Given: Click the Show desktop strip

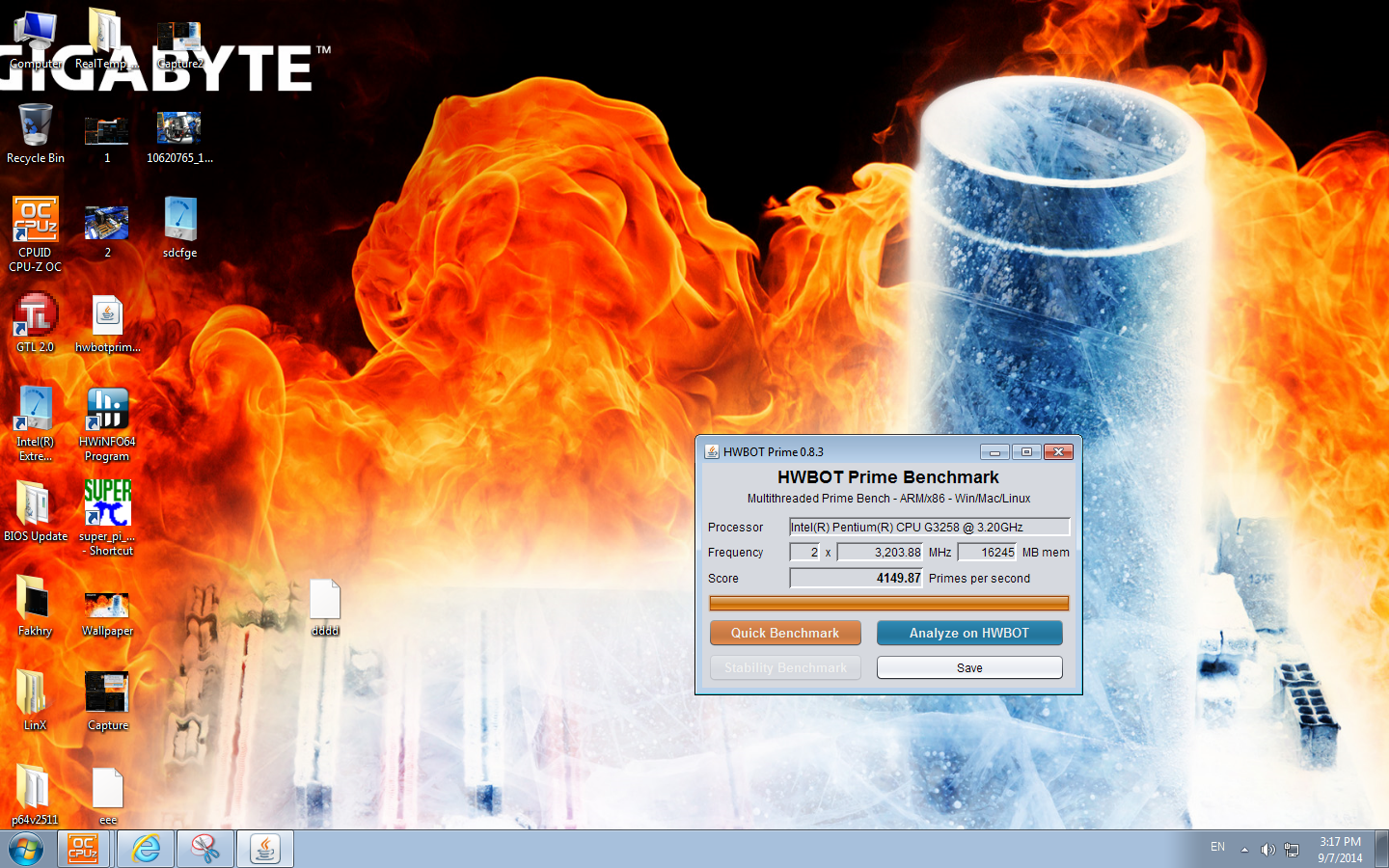Looking at the screenshot, I should tap(1382, 850).
